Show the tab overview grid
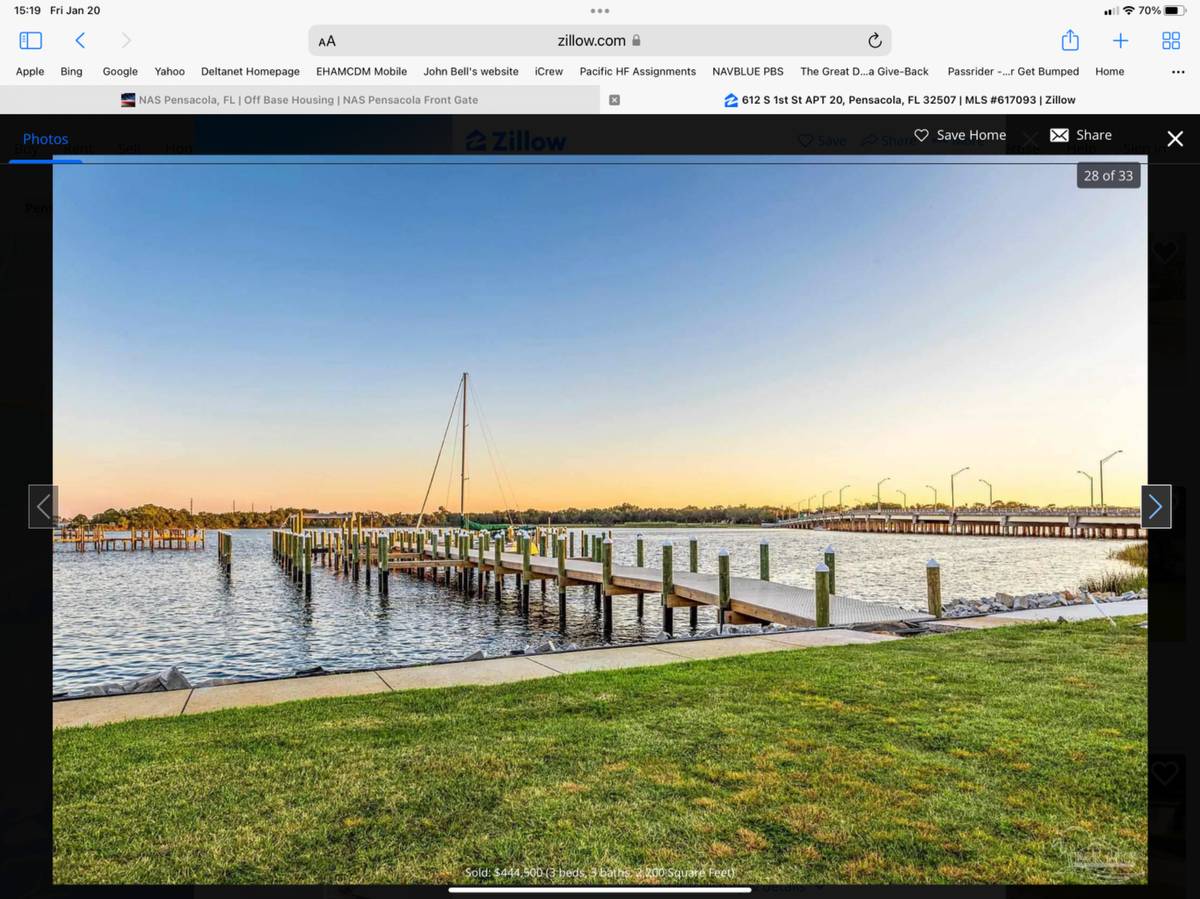This screenshot has height=899, width=1200. 1170,41
